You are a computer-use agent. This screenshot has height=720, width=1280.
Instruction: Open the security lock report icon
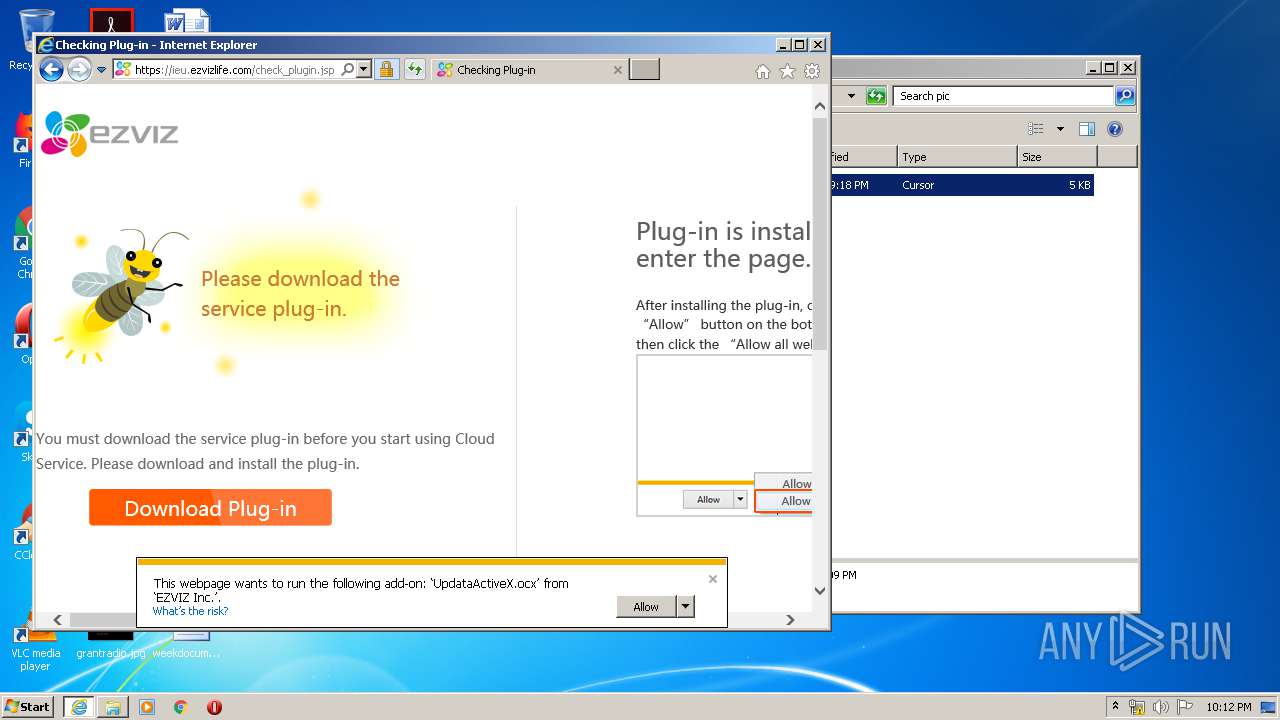point(386,70)
